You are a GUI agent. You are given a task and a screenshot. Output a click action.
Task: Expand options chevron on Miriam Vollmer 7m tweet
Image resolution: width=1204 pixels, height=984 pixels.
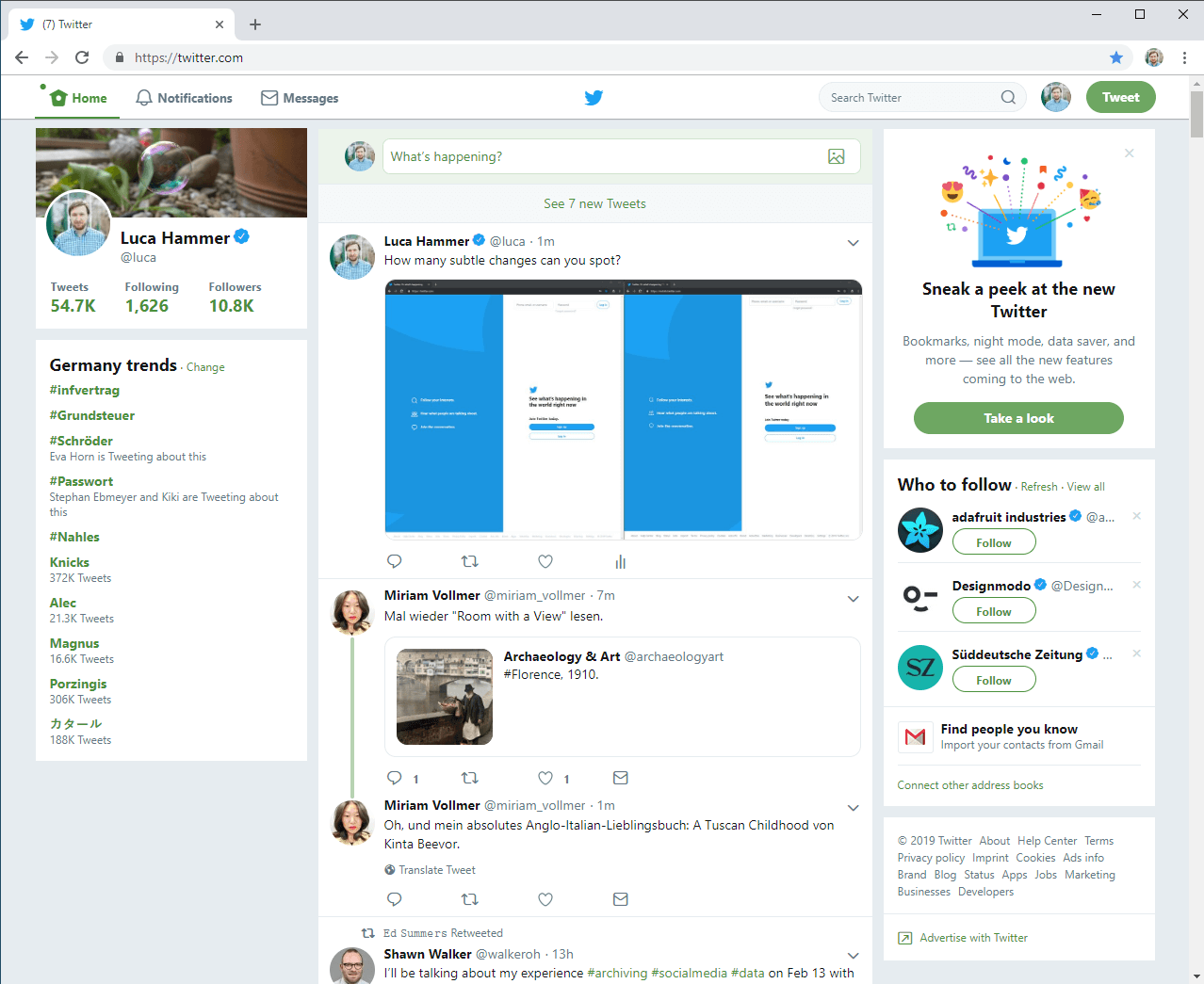point(853,599)
